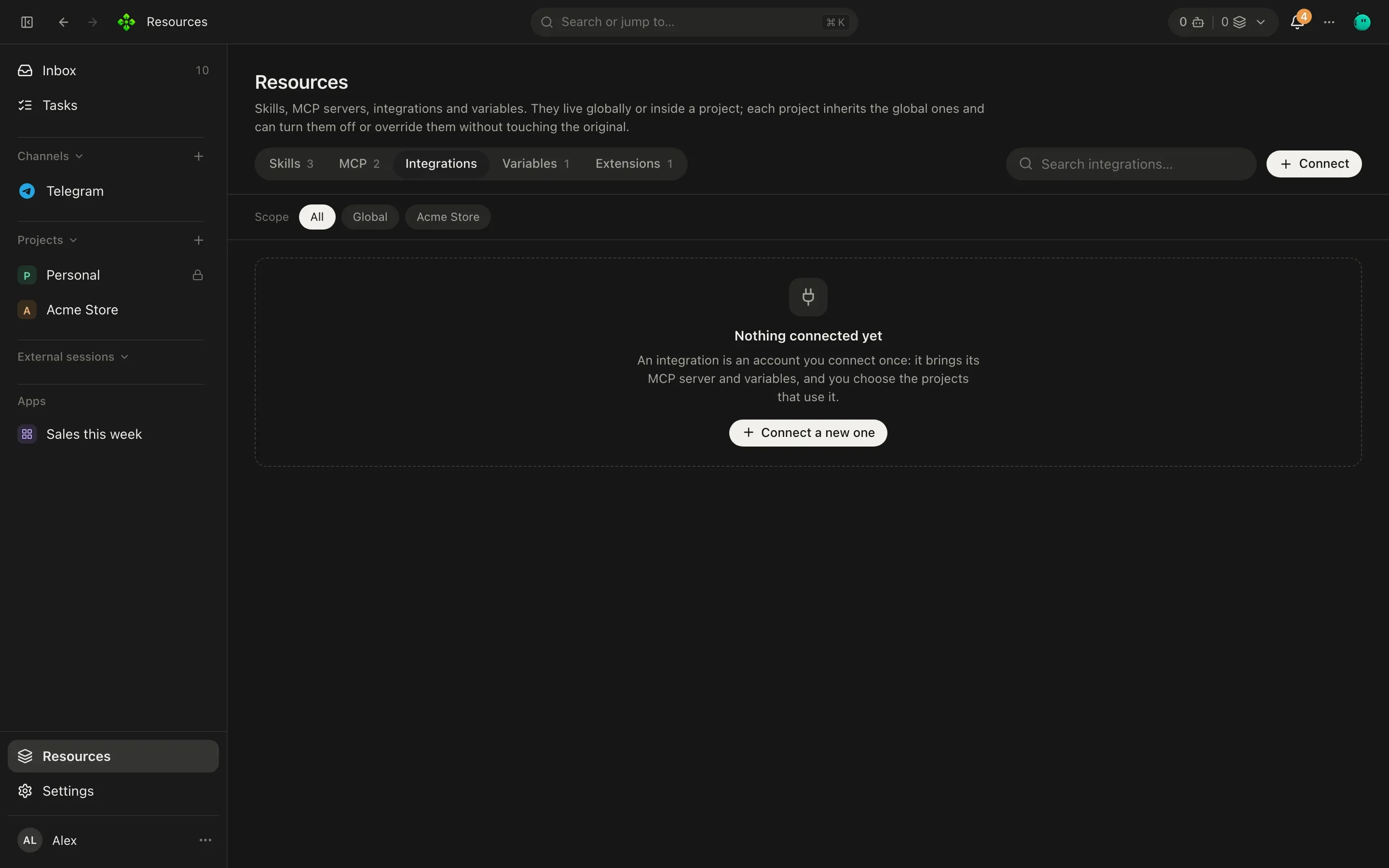1389x868 pixels.
Task: Click the Connect button
Action: point(1314,163)
